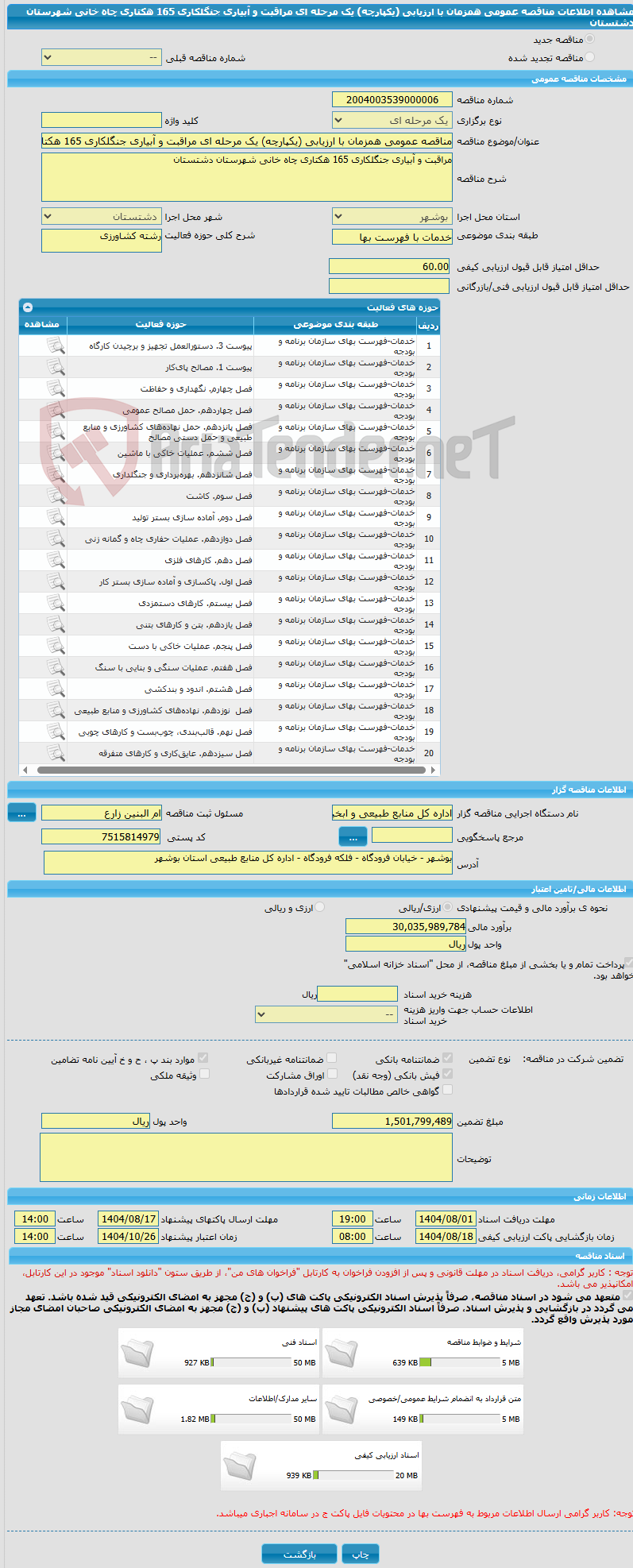Image resolution: width=633 pixels, height=1568 pixels.
Task: Click the بازگشت back button
Action: click(299, 1554)
